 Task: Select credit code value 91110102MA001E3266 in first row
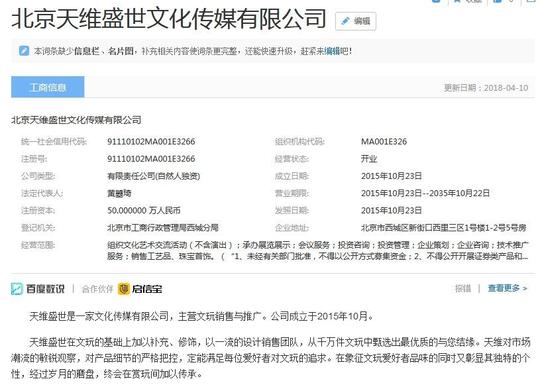pos(151,142)
